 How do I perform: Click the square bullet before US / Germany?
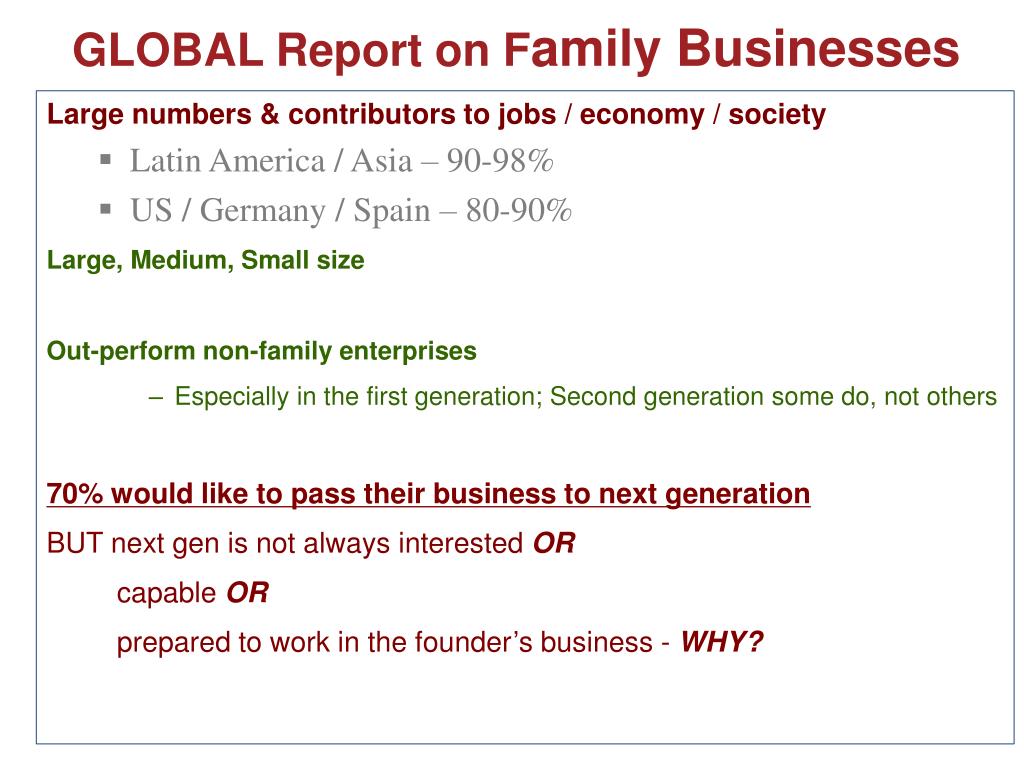106,208
